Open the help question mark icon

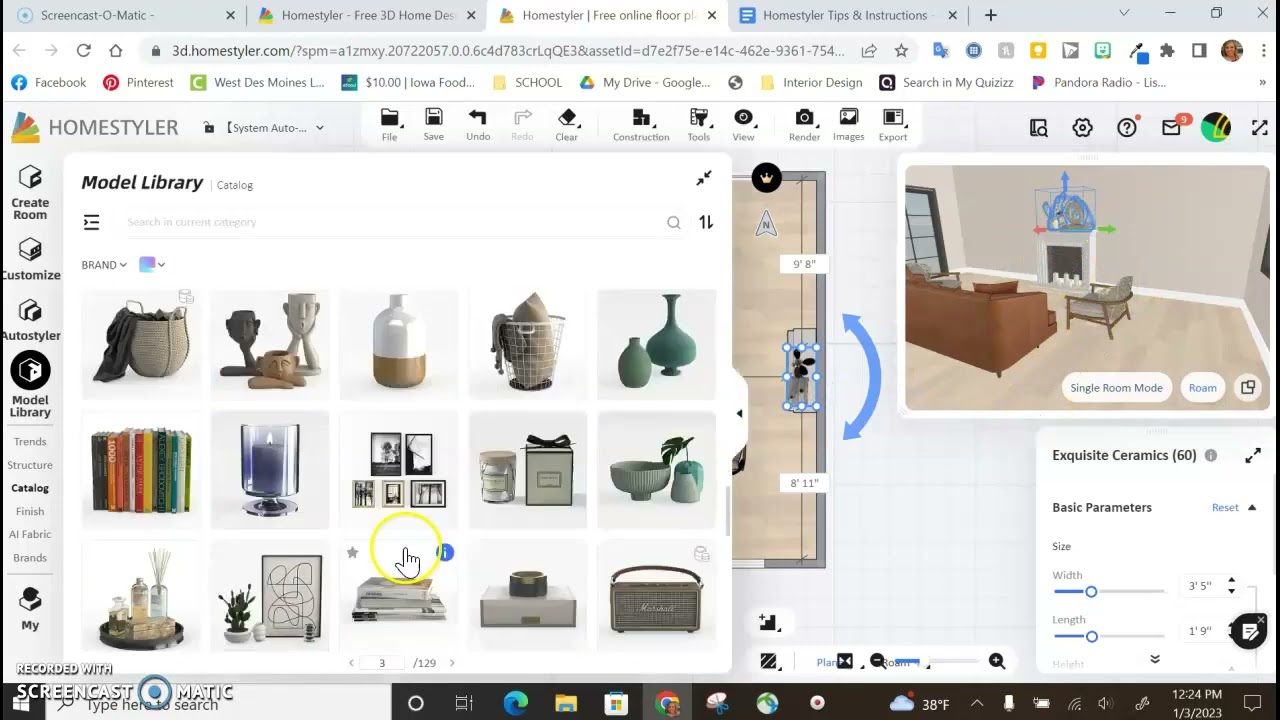coord(1127,128)
